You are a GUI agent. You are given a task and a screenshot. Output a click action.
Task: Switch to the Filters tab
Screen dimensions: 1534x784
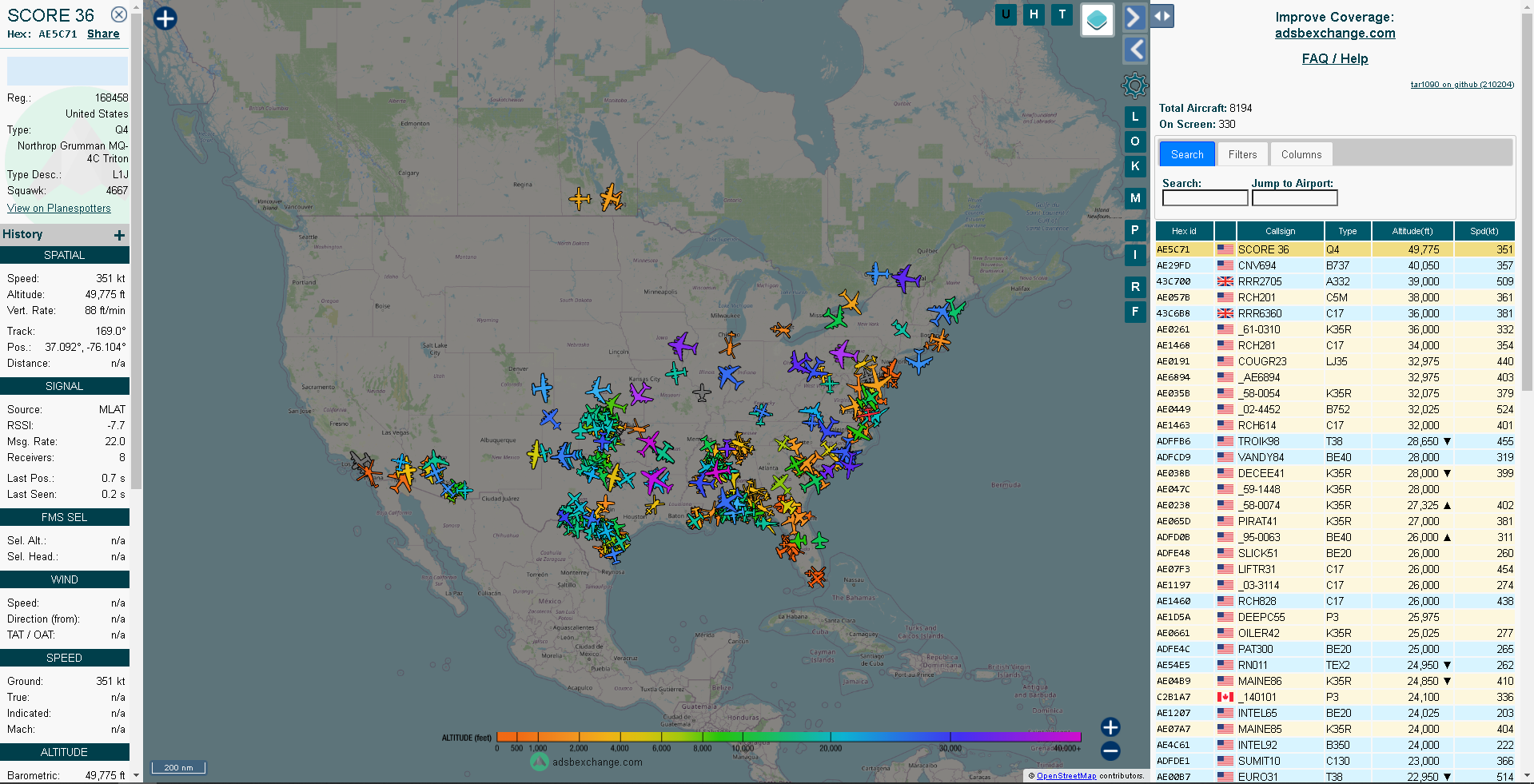1242,154
